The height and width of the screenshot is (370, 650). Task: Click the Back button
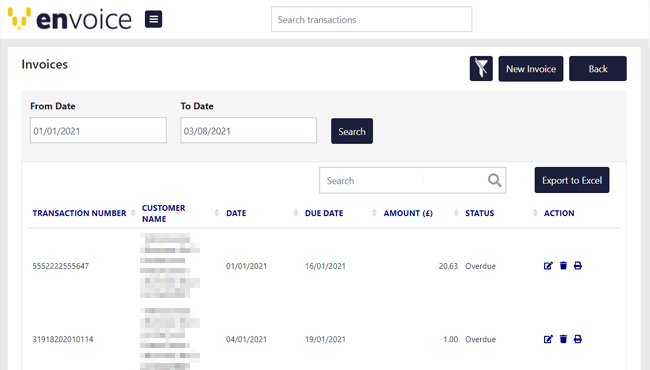click(x=598, y=69)
